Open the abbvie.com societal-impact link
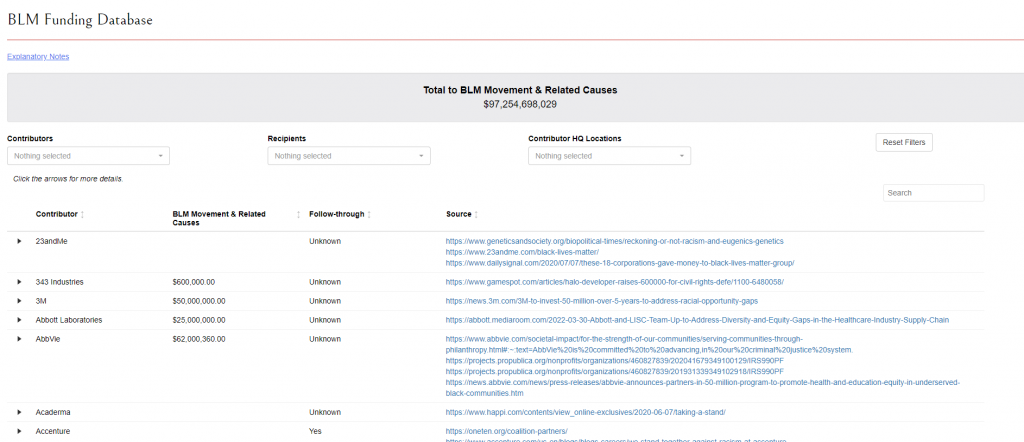This screenshot has height=442, width=1024. (649, 345)
